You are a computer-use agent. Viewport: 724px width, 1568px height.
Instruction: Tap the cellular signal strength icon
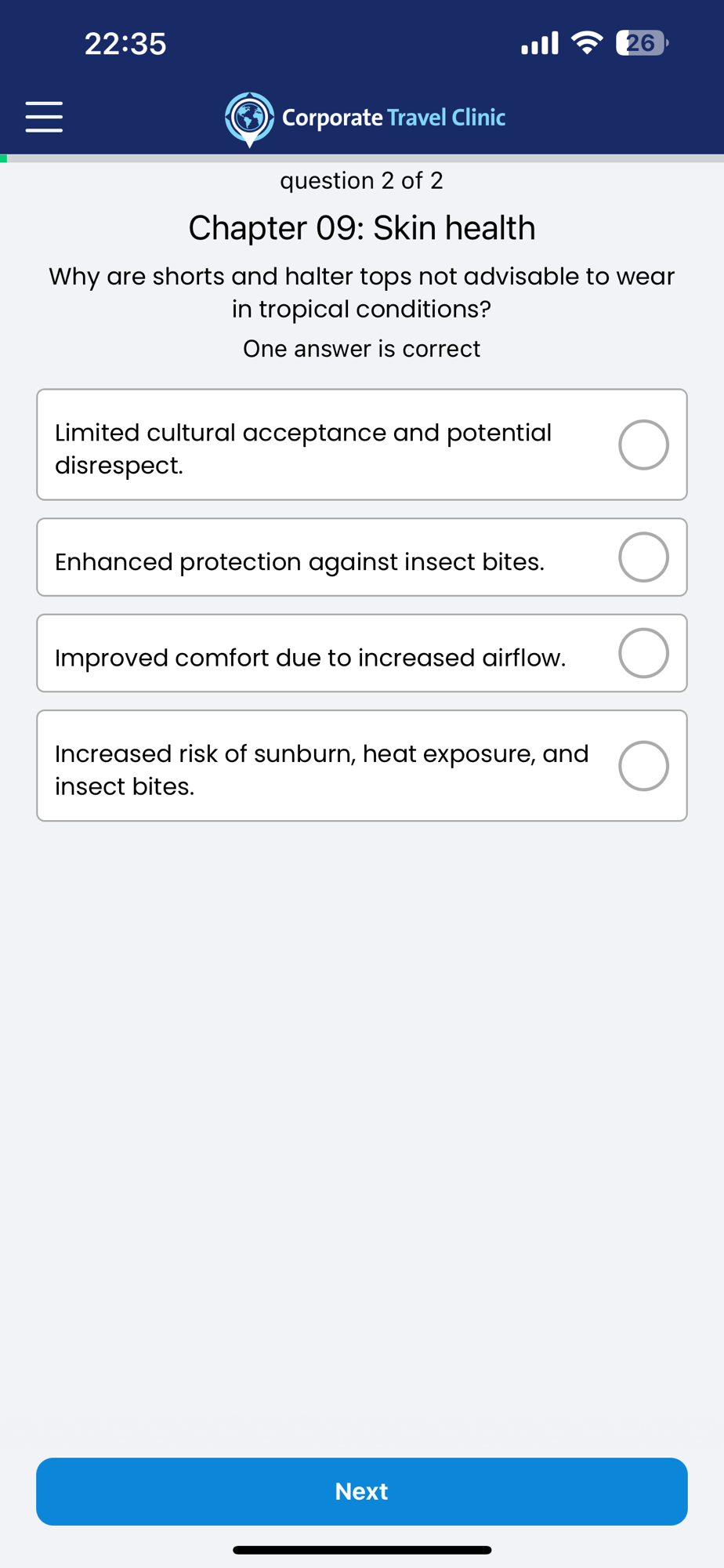(x=539, y=43)
